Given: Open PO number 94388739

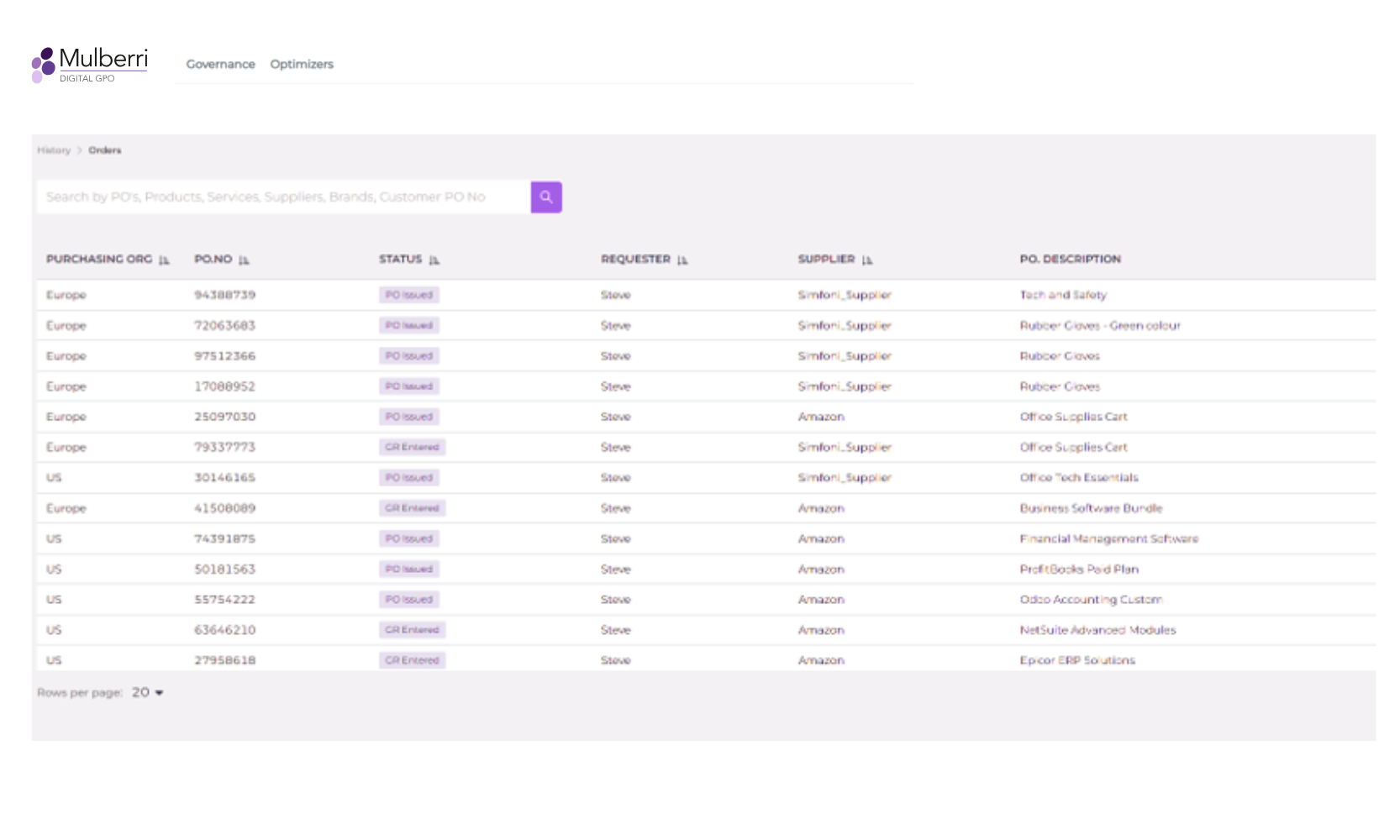Looking at the screenshot, I should (224, 296).
